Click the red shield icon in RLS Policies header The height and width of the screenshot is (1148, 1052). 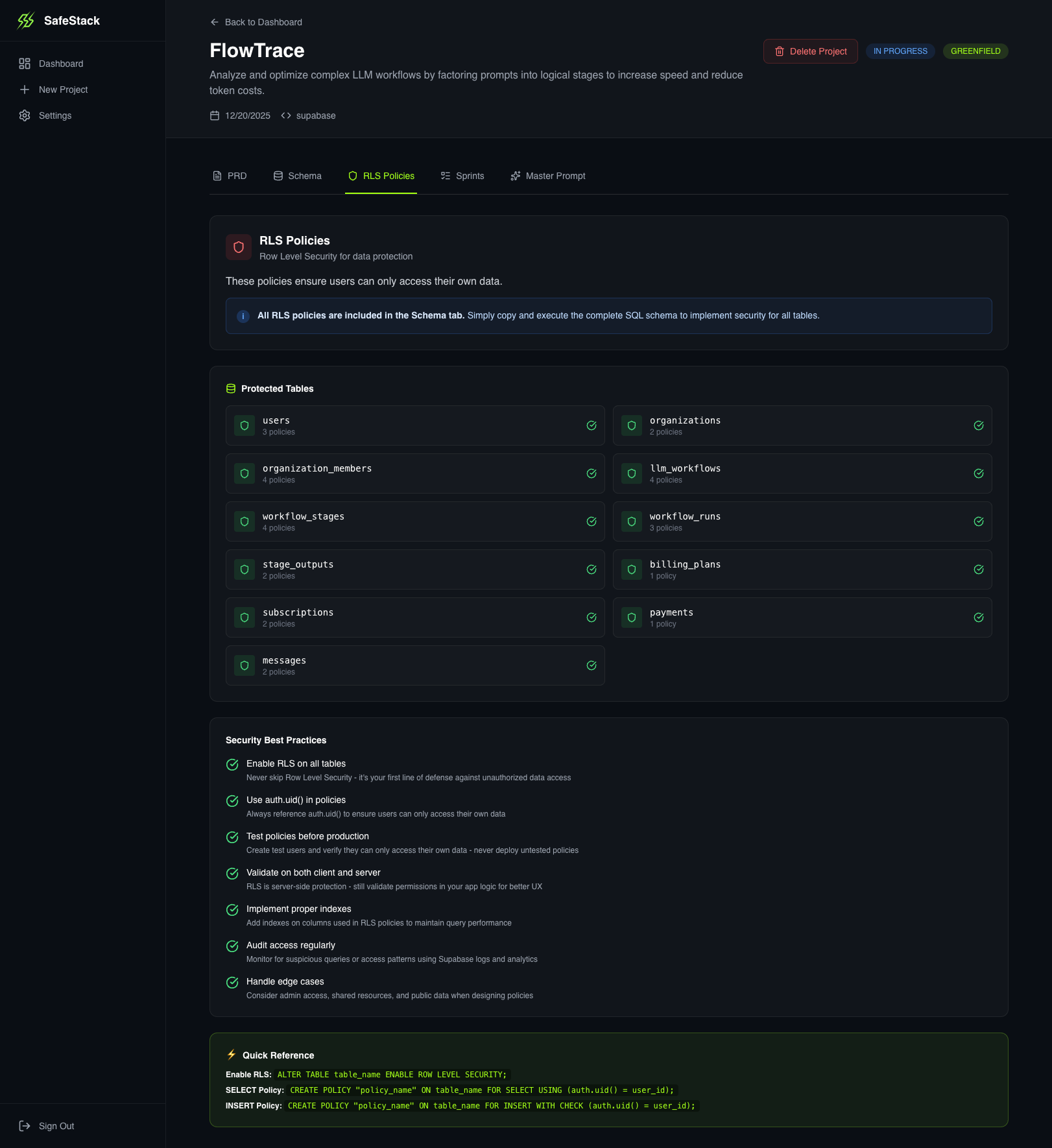tap(238, 247)
